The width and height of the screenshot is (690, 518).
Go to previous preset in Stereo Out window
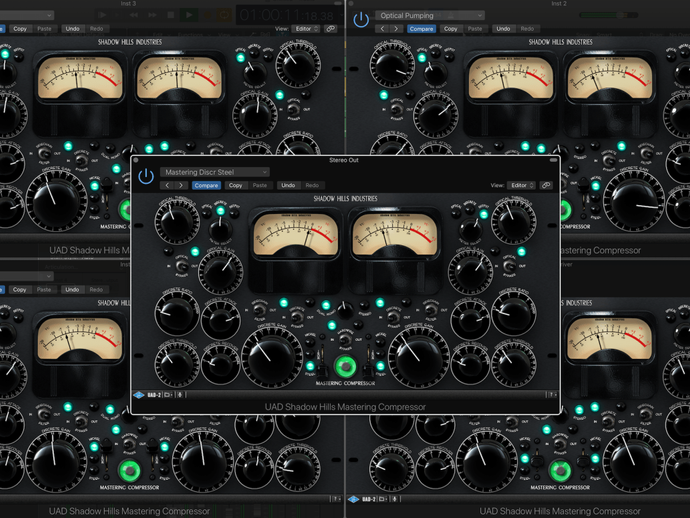(167, 185)
